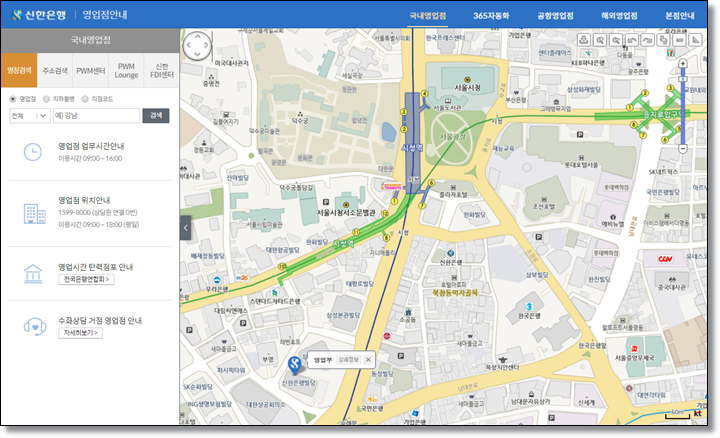This screenshot has width=720, height=438.
Task: Switch to the PWM Lounge tab
Action: pyautogui.click(x=126, y=70)
